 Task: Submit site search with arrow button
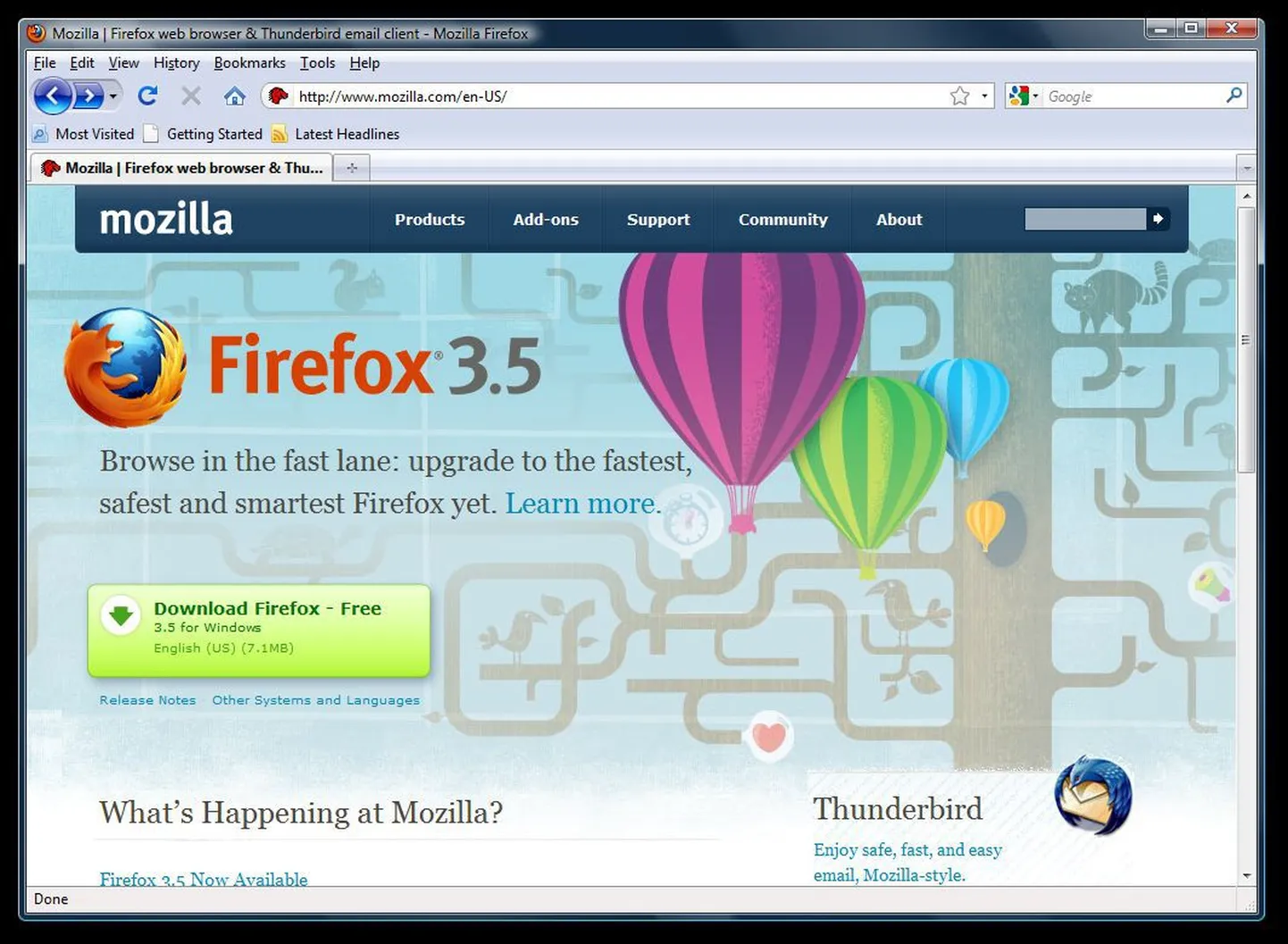click(1158, 219)
